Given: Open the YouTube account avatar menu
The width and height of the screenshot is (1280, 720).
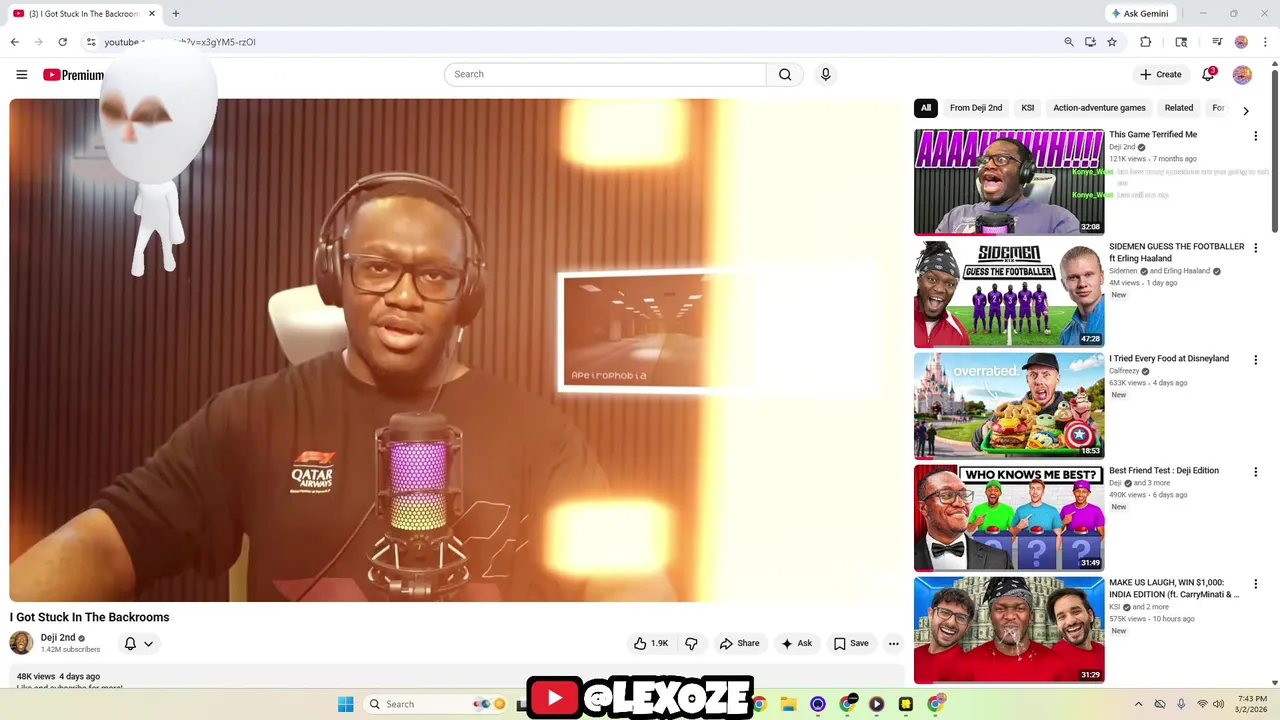Looking at the screenshot, I should 1242,75.
